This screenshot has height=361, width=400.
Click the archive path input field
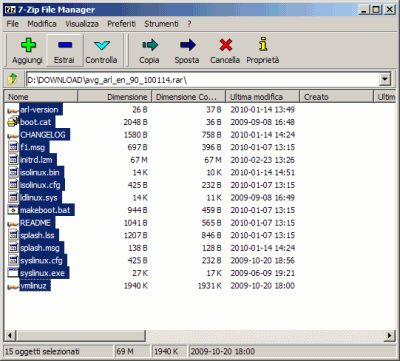203,80
